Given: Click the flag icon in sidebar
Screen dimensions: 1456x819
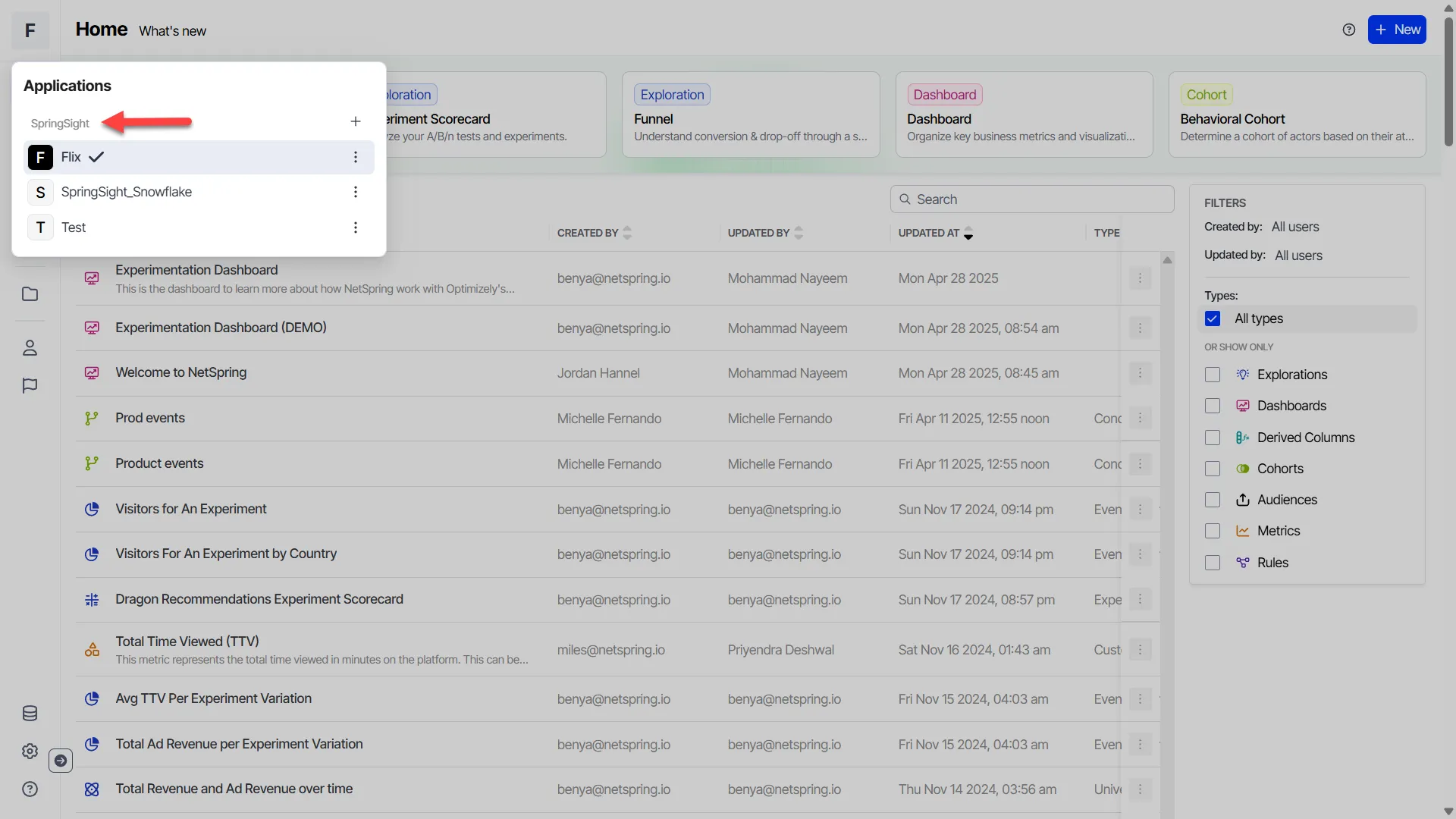Looking at the screenshot, I should click(x=30, y=386).
